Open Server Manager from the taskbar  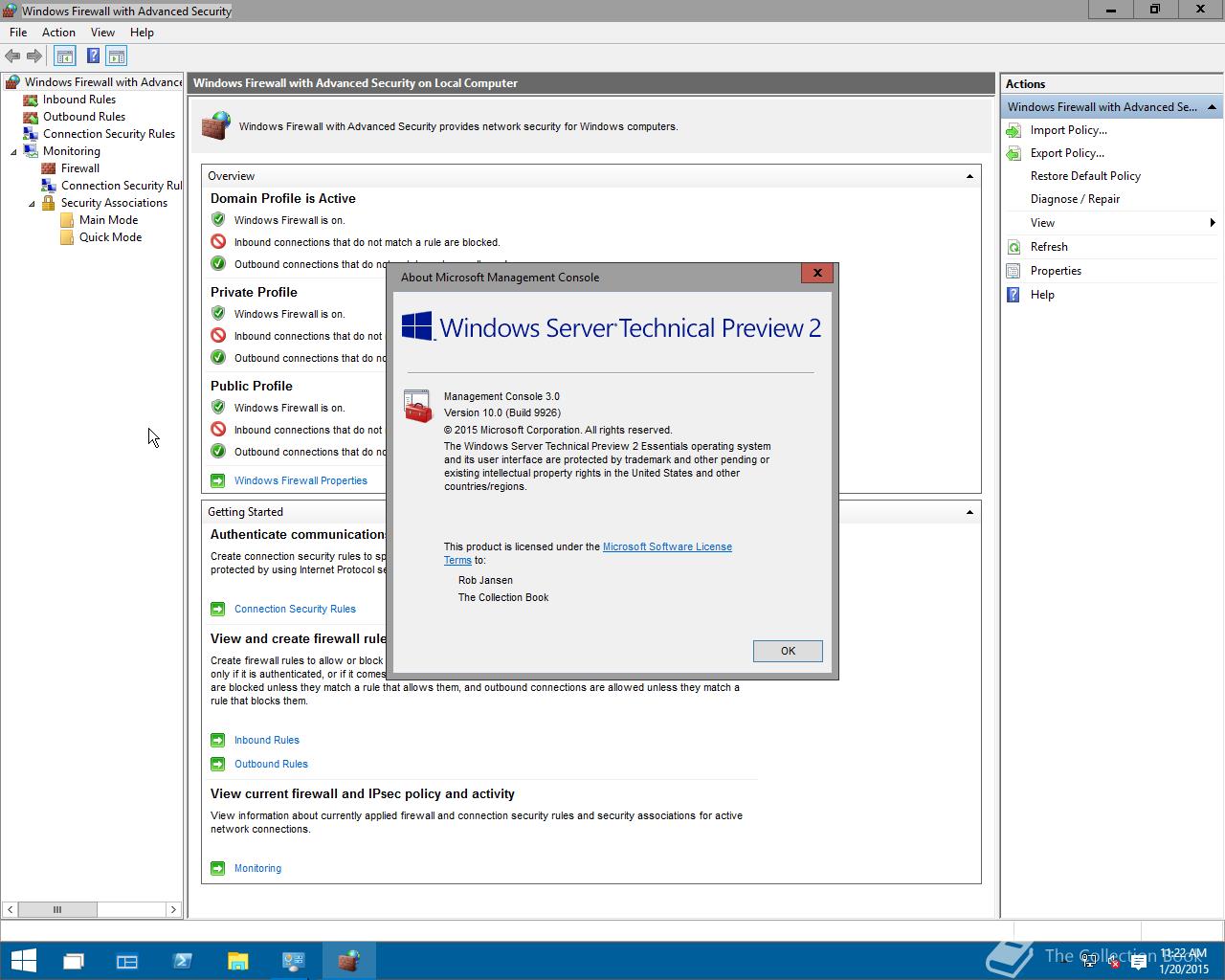coord(127,961)
